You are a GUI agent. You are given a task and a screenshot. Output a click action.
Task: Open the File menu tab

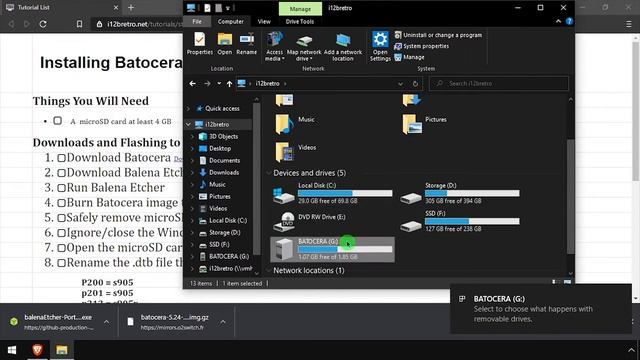(x=197, y=22)
